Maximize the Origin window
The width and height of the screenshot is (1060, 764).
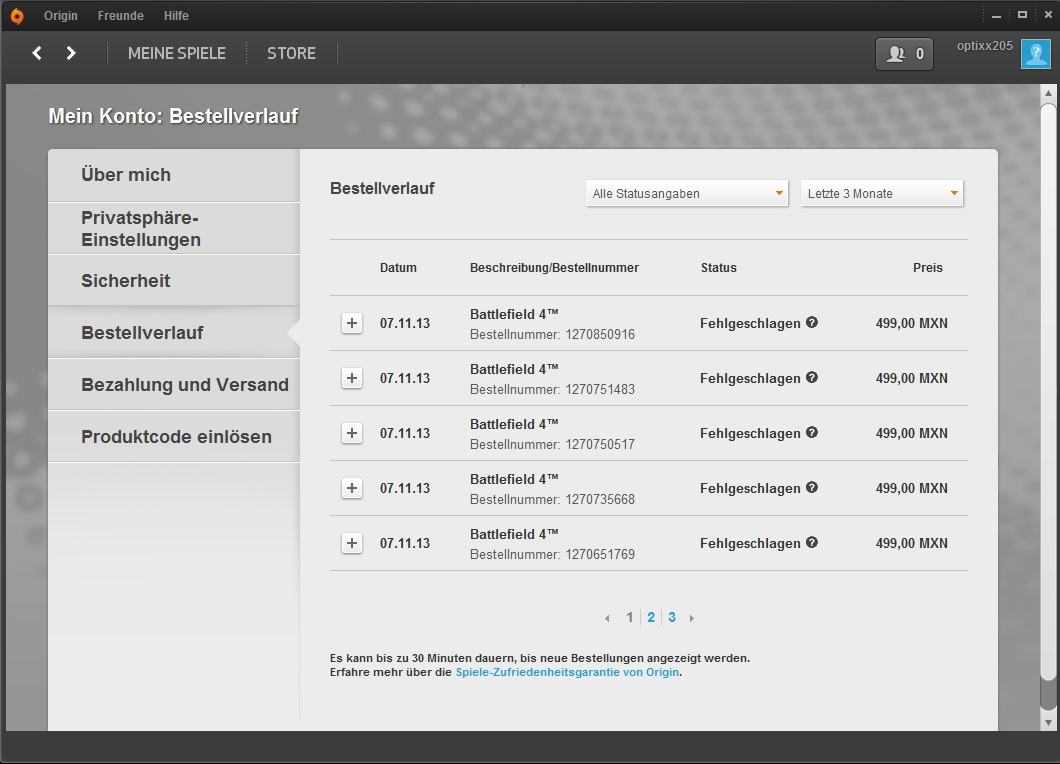[x=1022, y=15]
